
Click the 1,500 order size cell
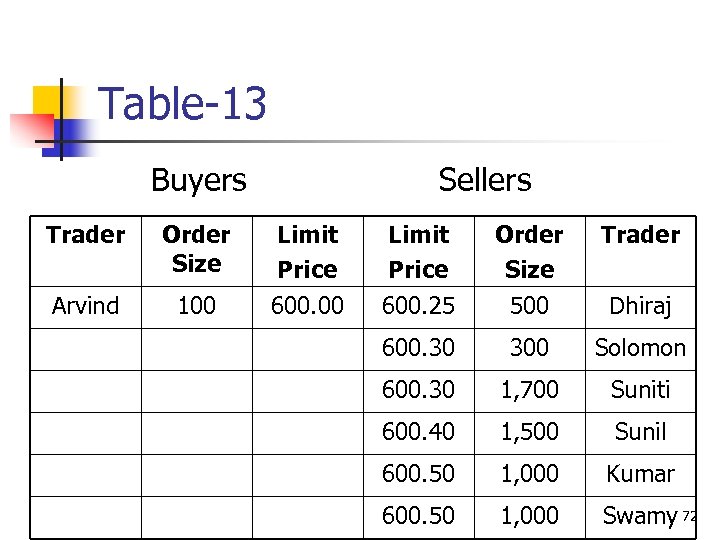pos(529,432)
